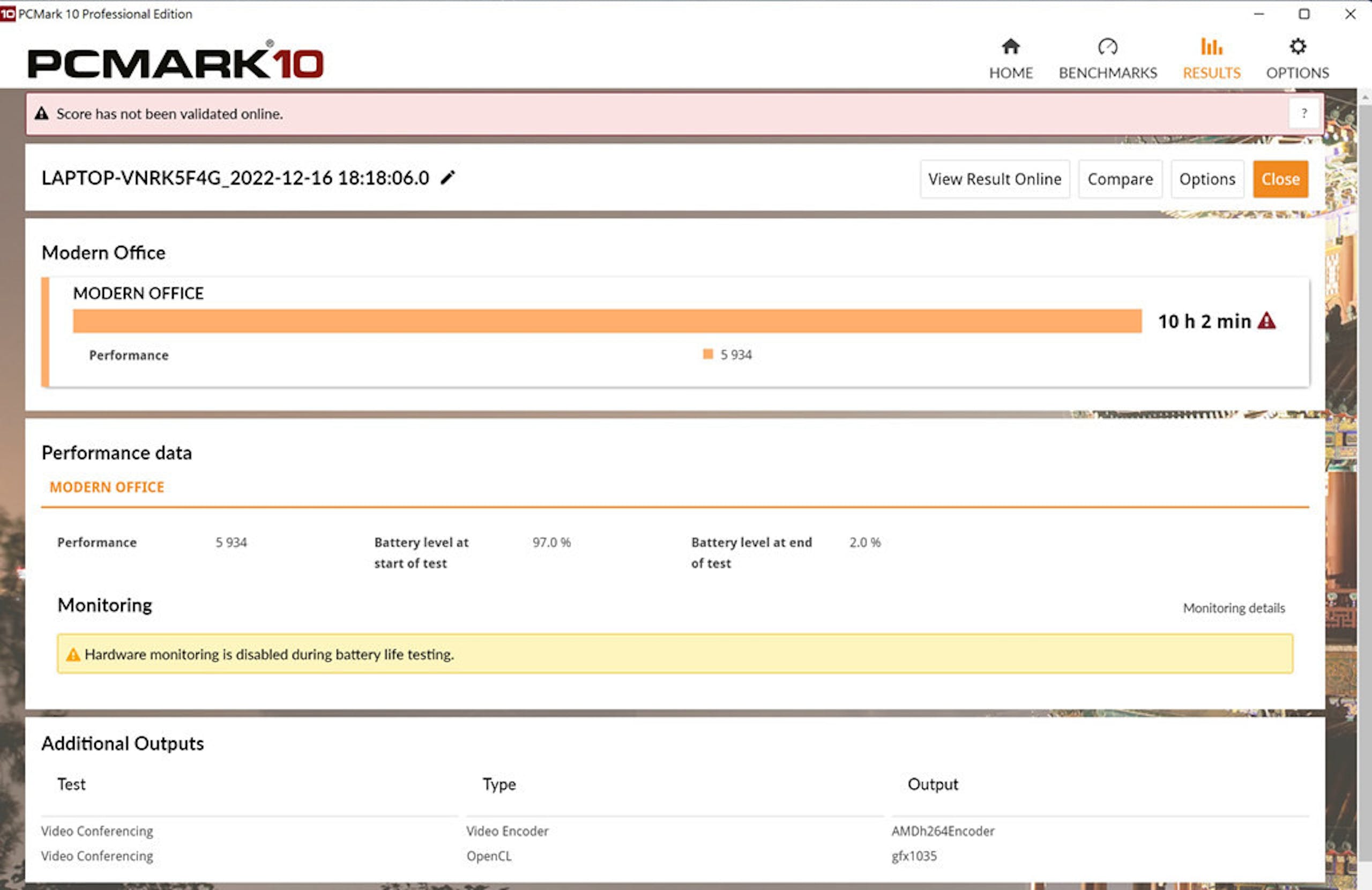Click the Test column header
Viewport: 1372px width, 890px height.
(71, 784)
